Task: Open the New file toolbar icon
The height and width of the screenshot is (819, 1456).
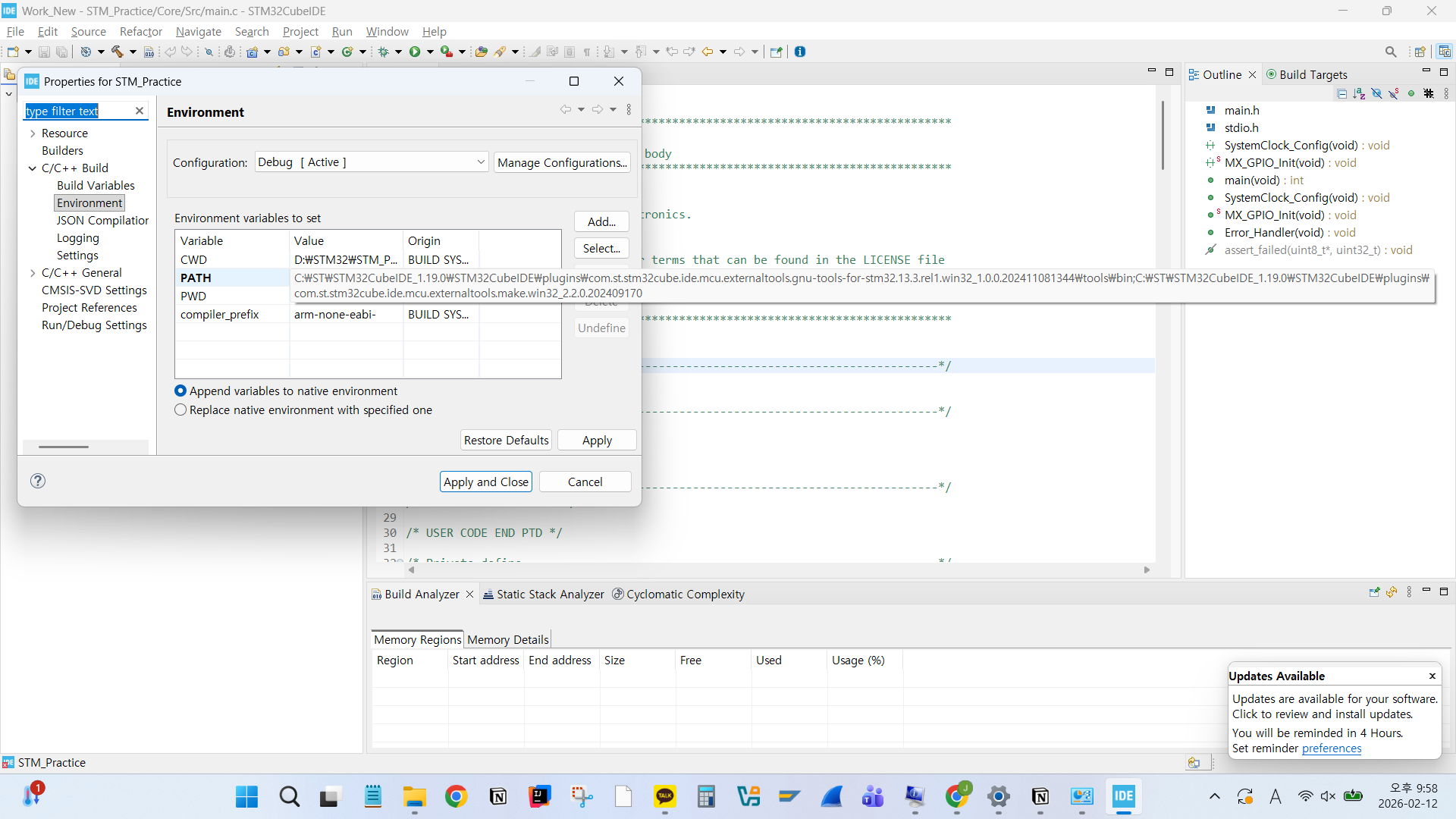Action: [13, 52]
